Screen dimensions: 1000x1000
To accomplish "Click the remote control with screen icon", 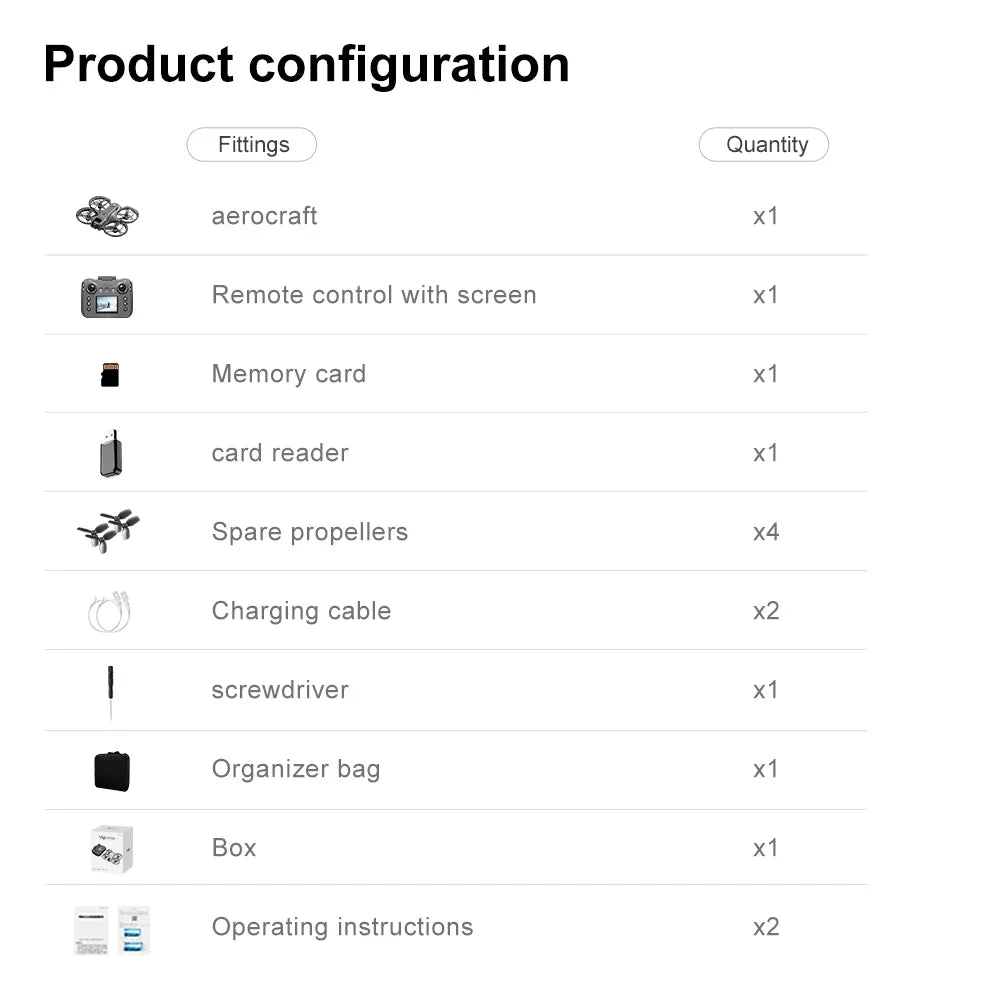I will (107, 296).
